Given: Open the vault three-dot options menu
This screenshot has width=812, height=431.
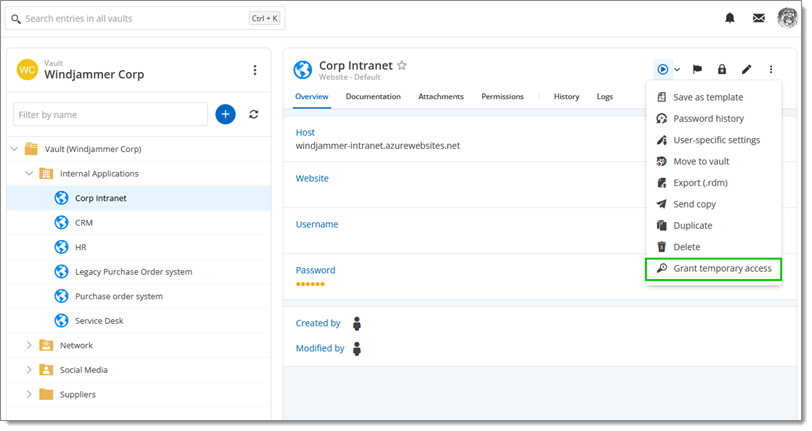Looking at the screenshot, I should pyautogui.click(x=255, y=70).
